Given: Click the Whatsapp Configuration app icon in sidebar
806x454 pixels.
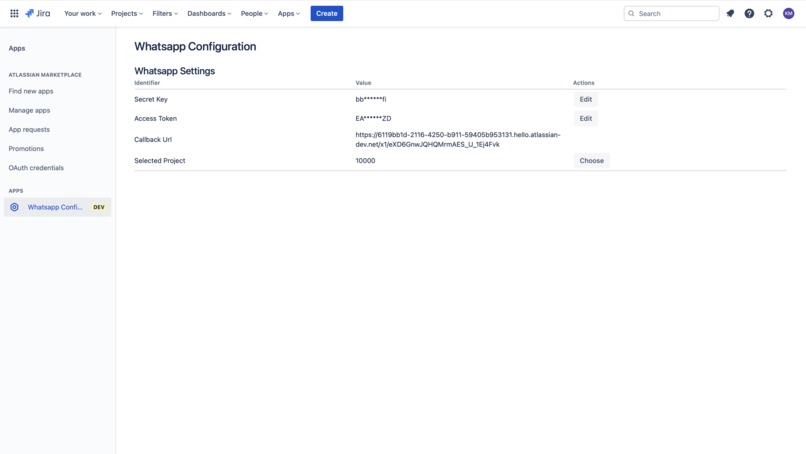Looking at the screenshot, I should tap(14, 207).
